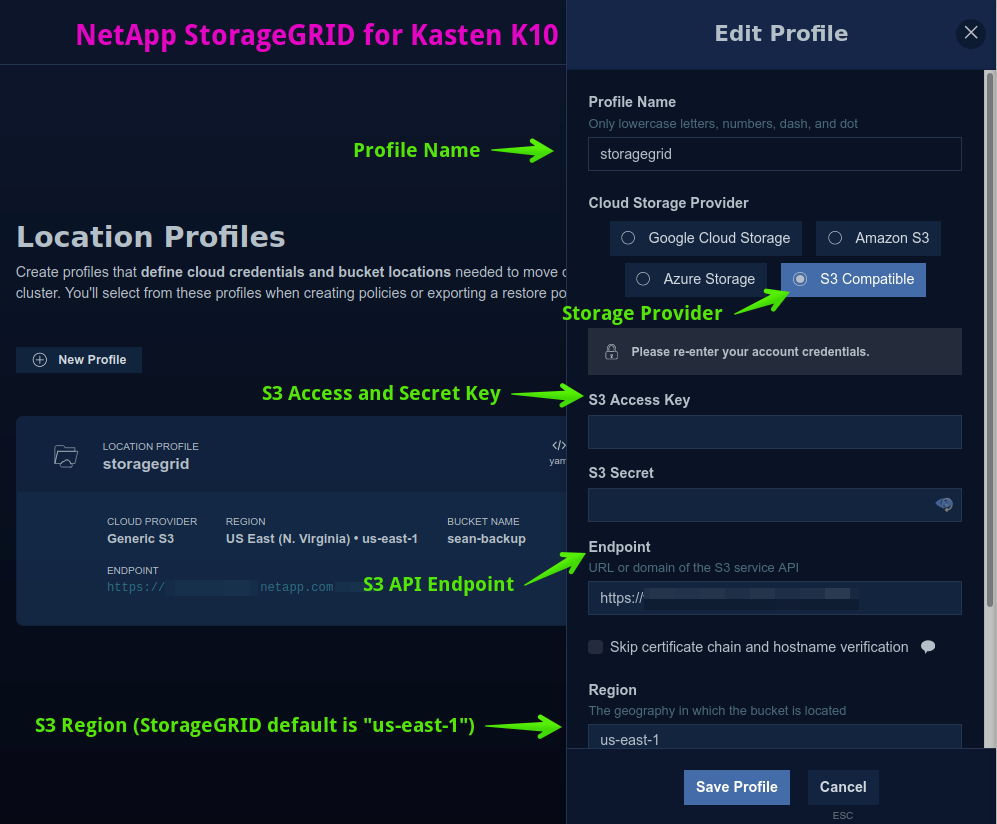Open certificate verification help bubble icon
Viewport: 997px width, 824px height.
point(928,647)
